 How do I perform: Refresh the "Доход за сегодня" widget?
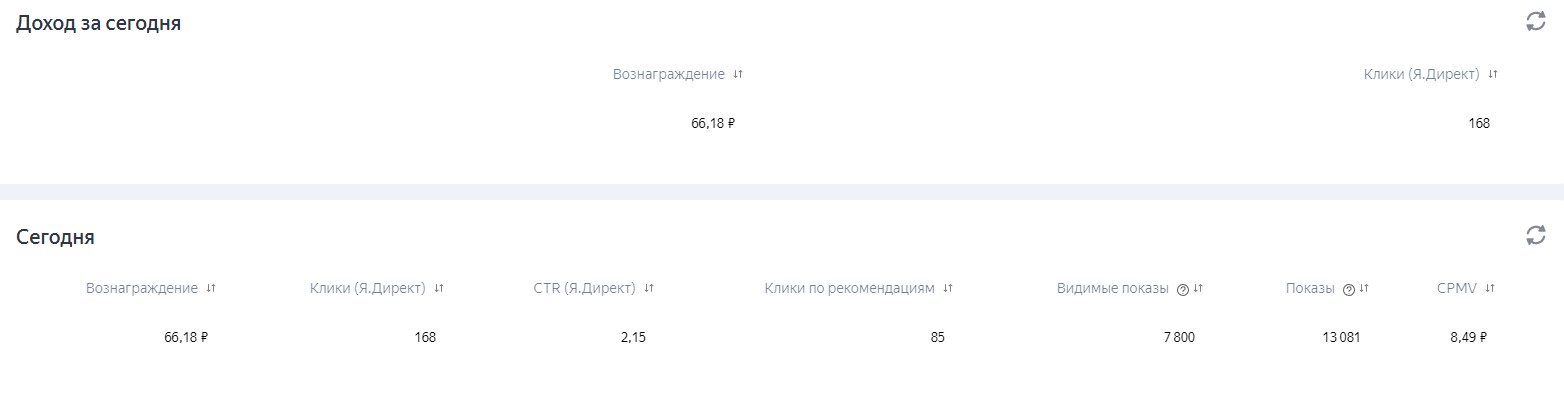(x=1535, y=21)
